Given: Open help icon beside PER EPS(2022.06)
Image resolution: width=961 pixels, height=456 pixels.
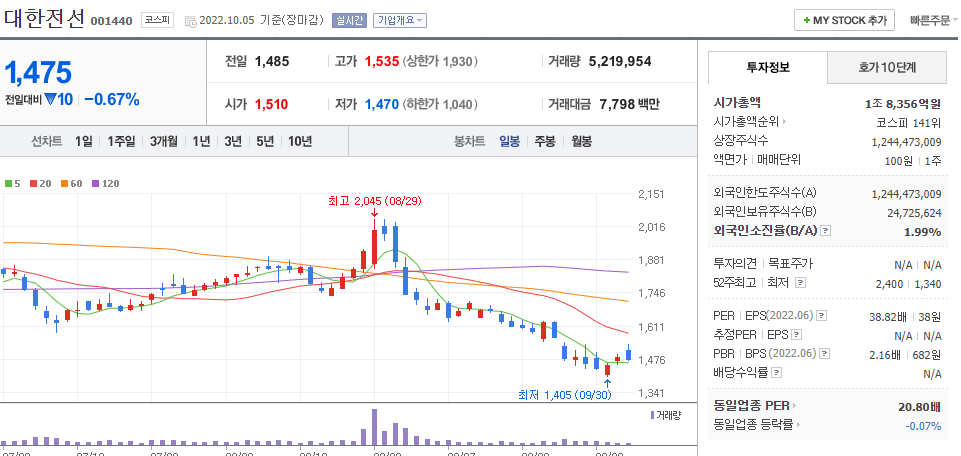Looking at the screenshot, I should tap(822, 316).
